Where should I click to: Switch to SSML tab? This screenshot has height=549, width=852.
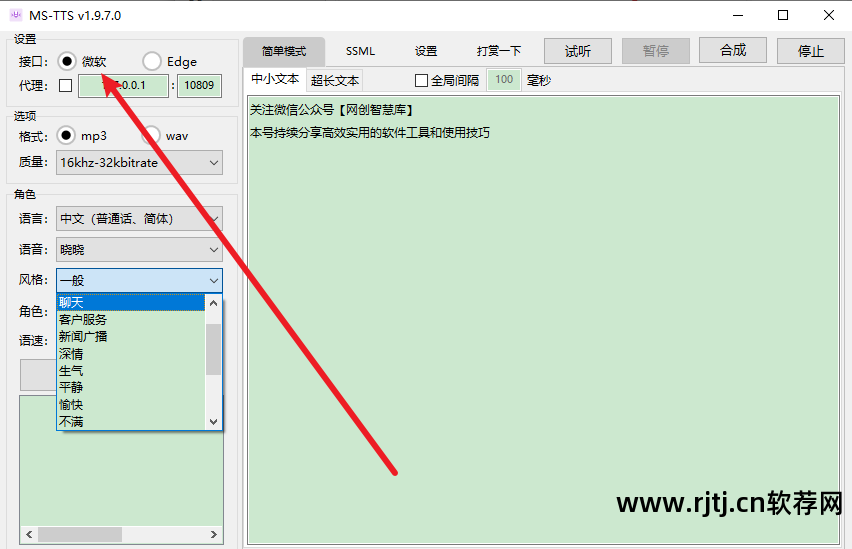[x=360, y=51]
